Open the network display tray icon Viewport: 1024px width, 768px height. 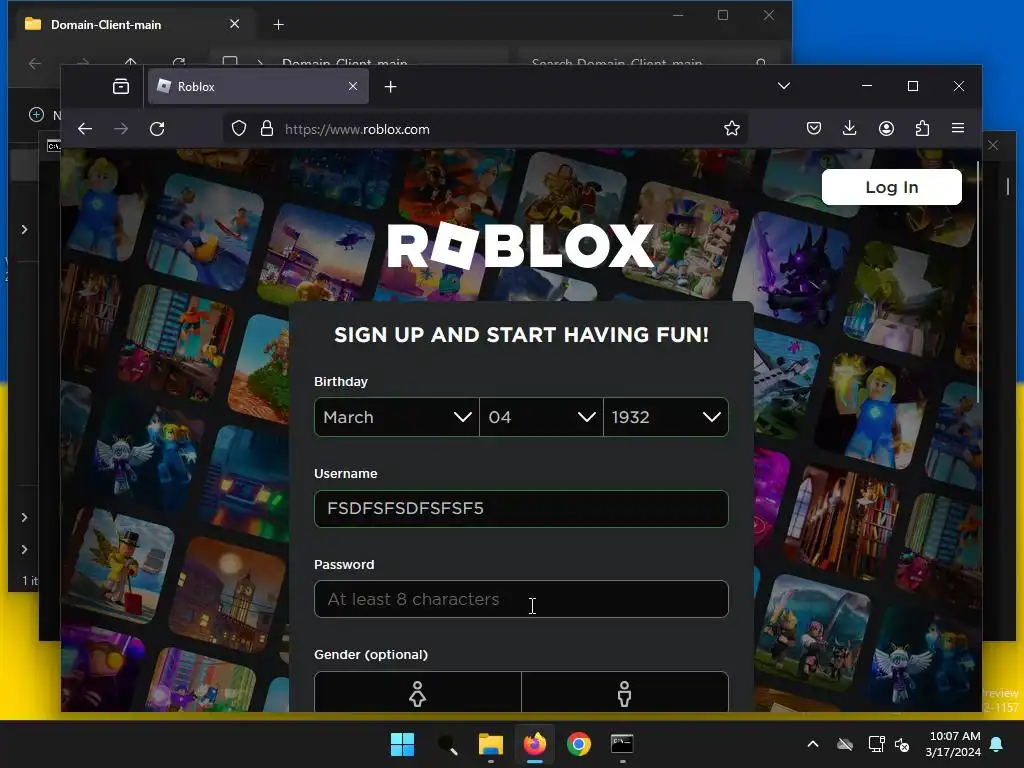pyautogui.click(x=876, y=744)
